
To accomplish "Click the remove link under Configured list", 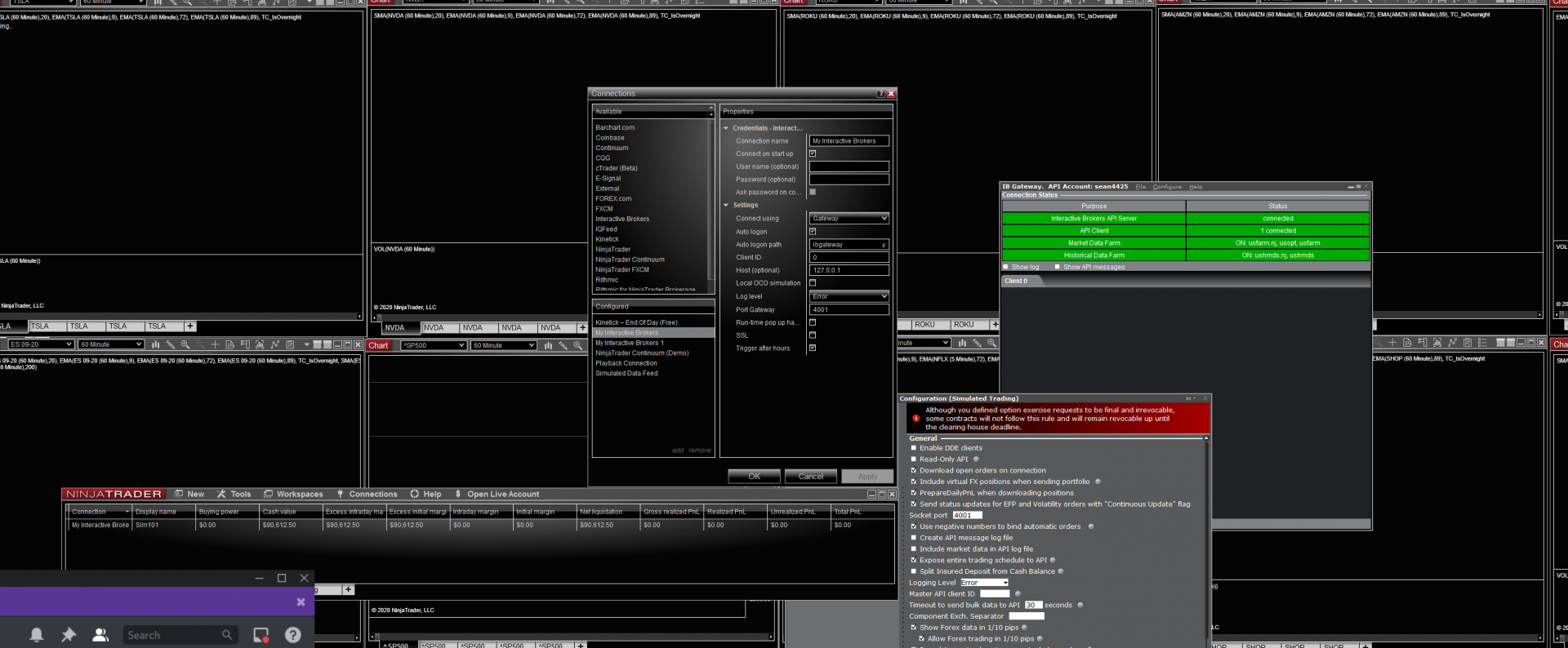I will coord(700,450).
